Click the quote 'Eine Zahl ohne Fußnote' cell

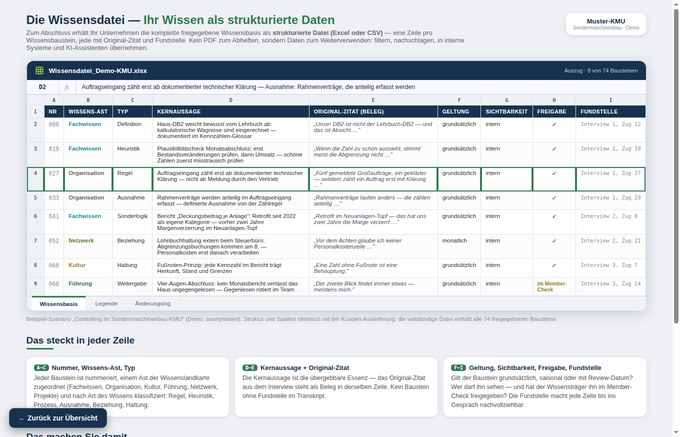click(x=373, y=268)
